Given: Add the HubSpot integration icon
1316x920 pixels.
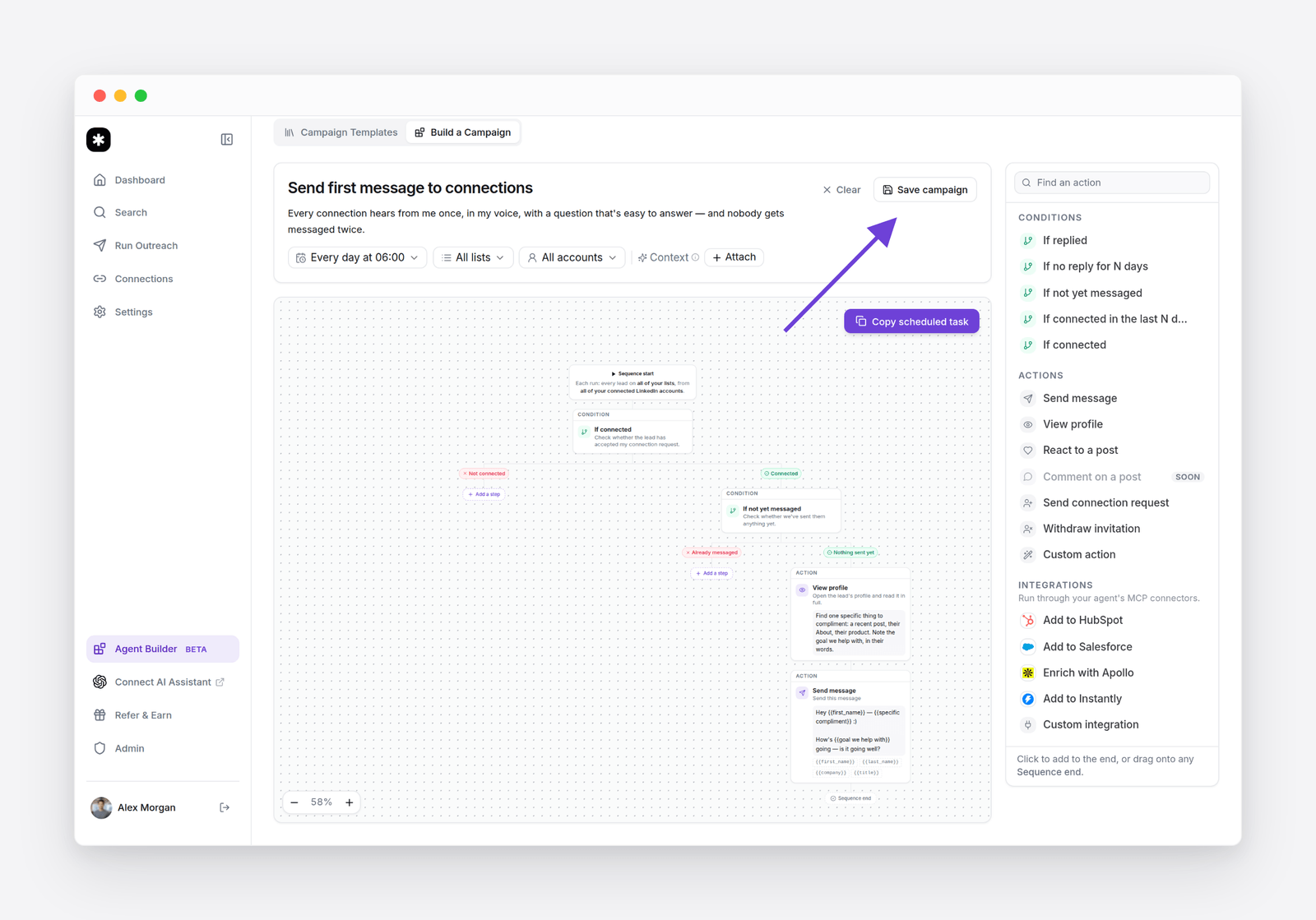Looking at the screenshot, I should 1028,621.
